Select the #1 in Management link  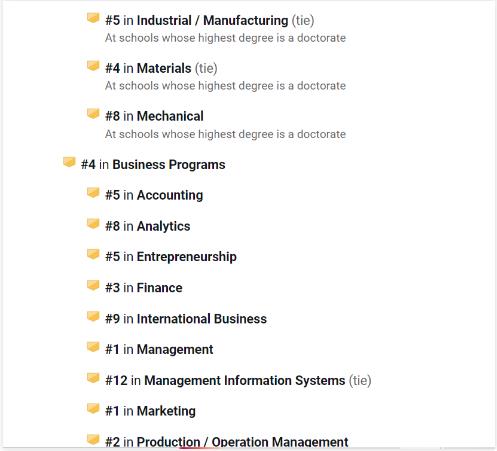click(x=159, y=349)
